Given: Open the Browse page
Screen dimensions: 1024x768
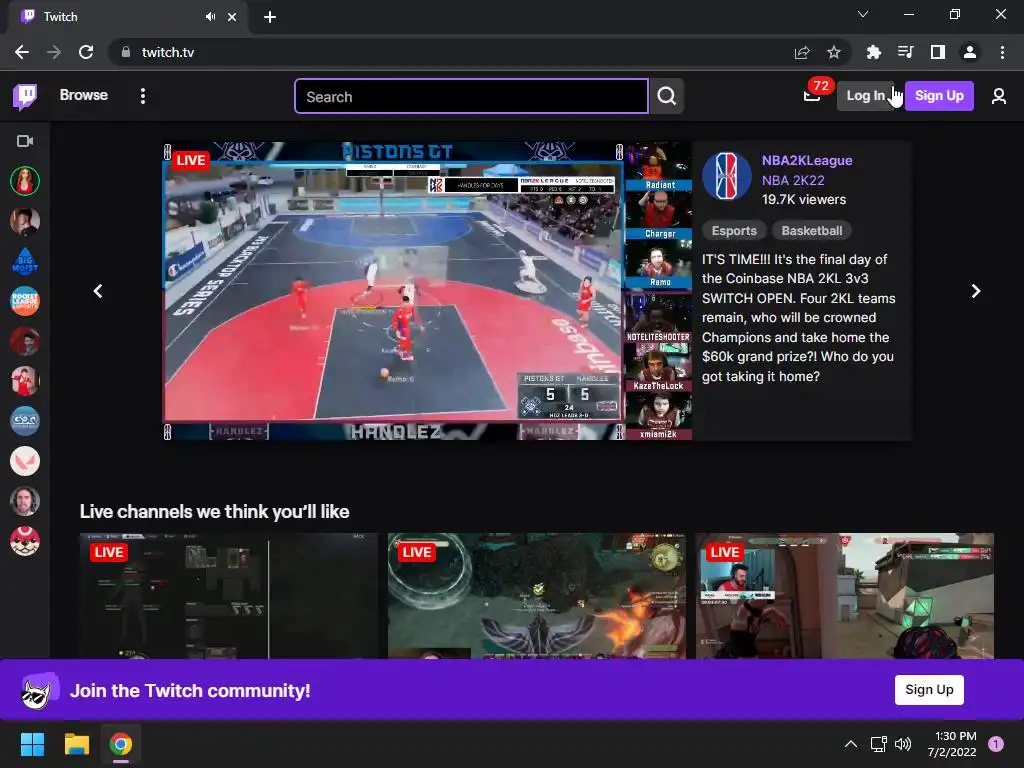Looking at the screenshot, I should (84, 95).
